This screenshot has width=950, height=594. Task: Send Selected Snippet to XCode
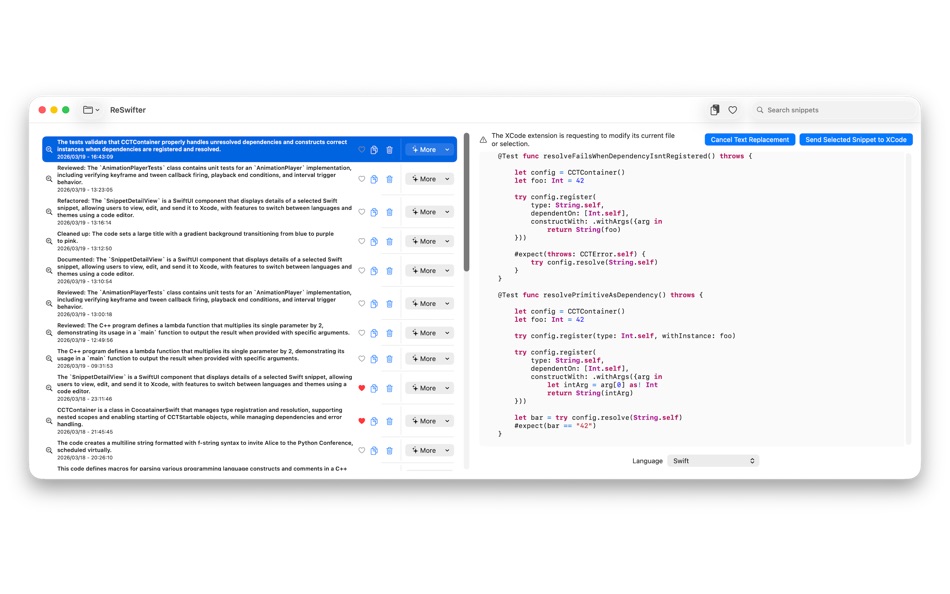pyautogui.click(x=856, y=140)
